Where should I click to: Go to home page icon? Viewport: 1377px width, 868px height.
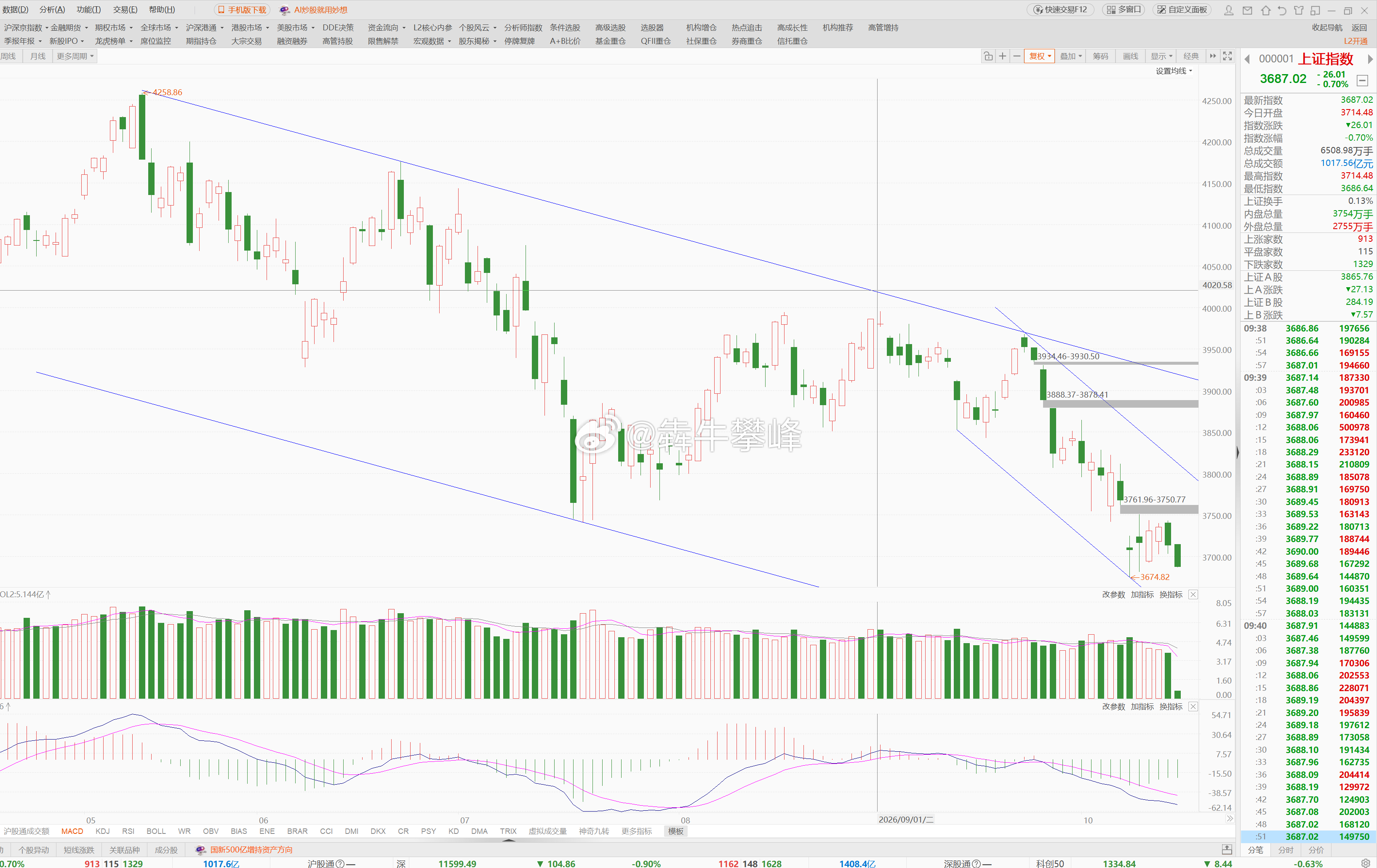(1265, 10)
